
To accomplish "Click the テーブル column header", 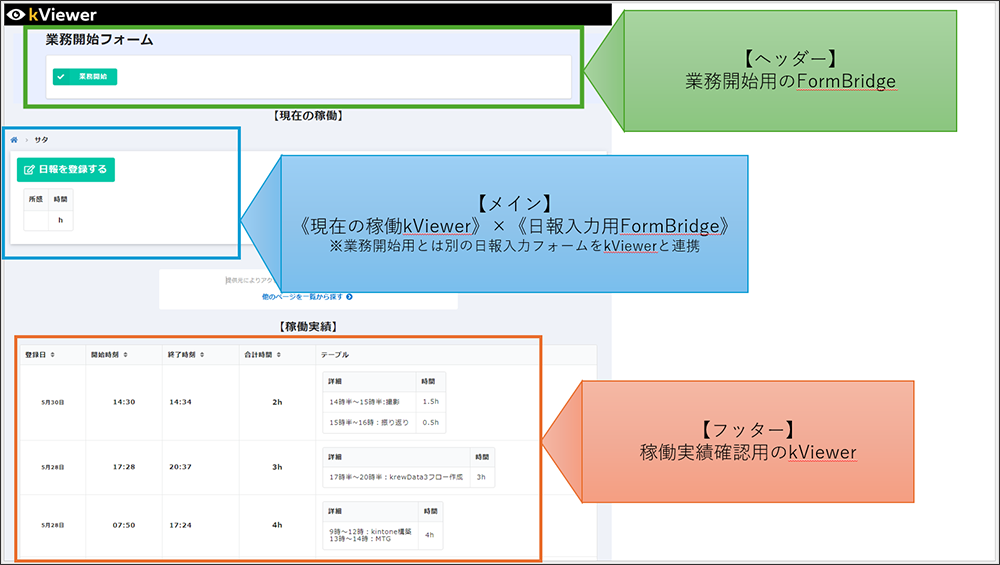I will tap(335, 355).
